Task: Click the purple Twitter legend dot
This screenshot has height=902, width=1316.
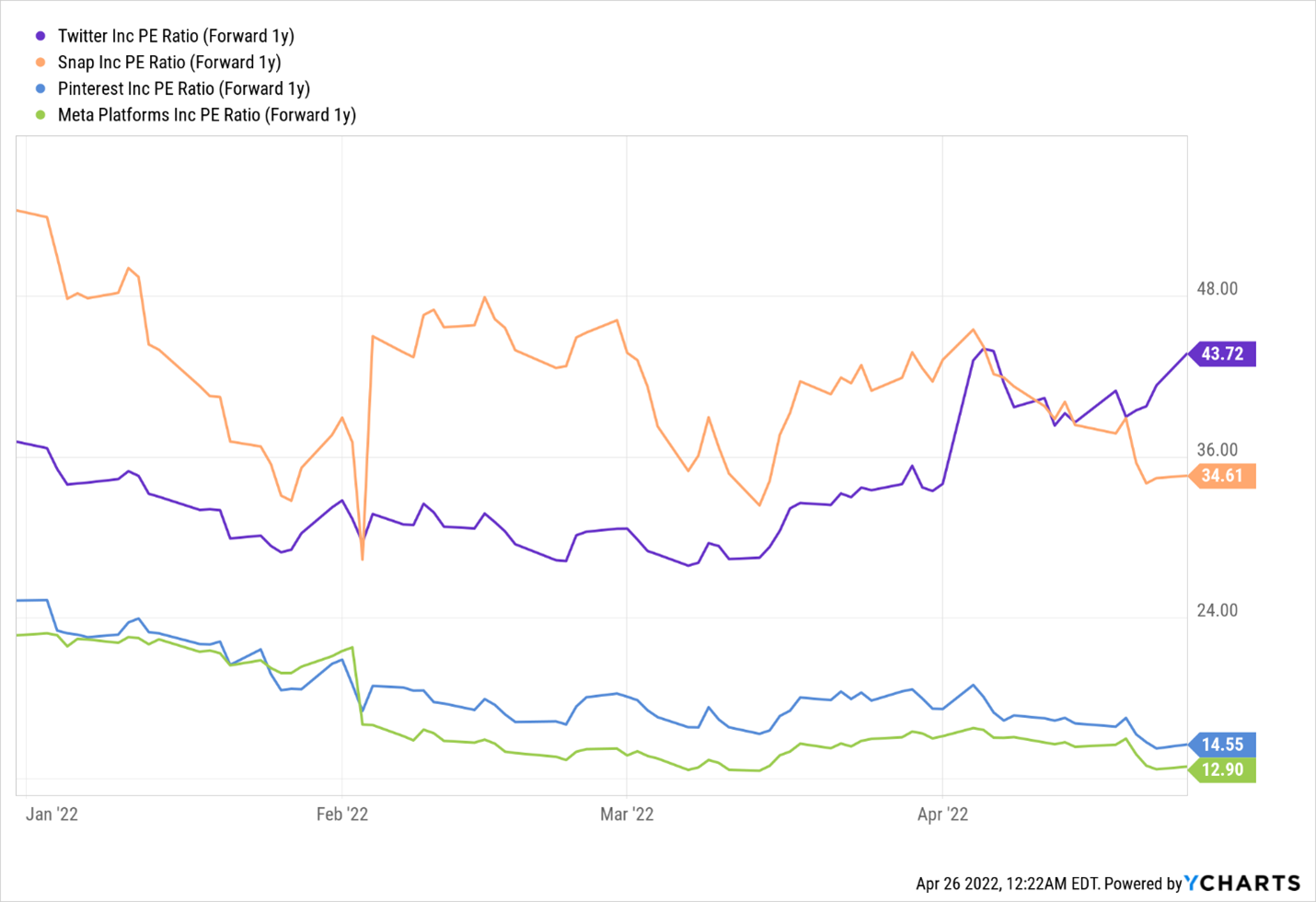Action: pos(40,36)
